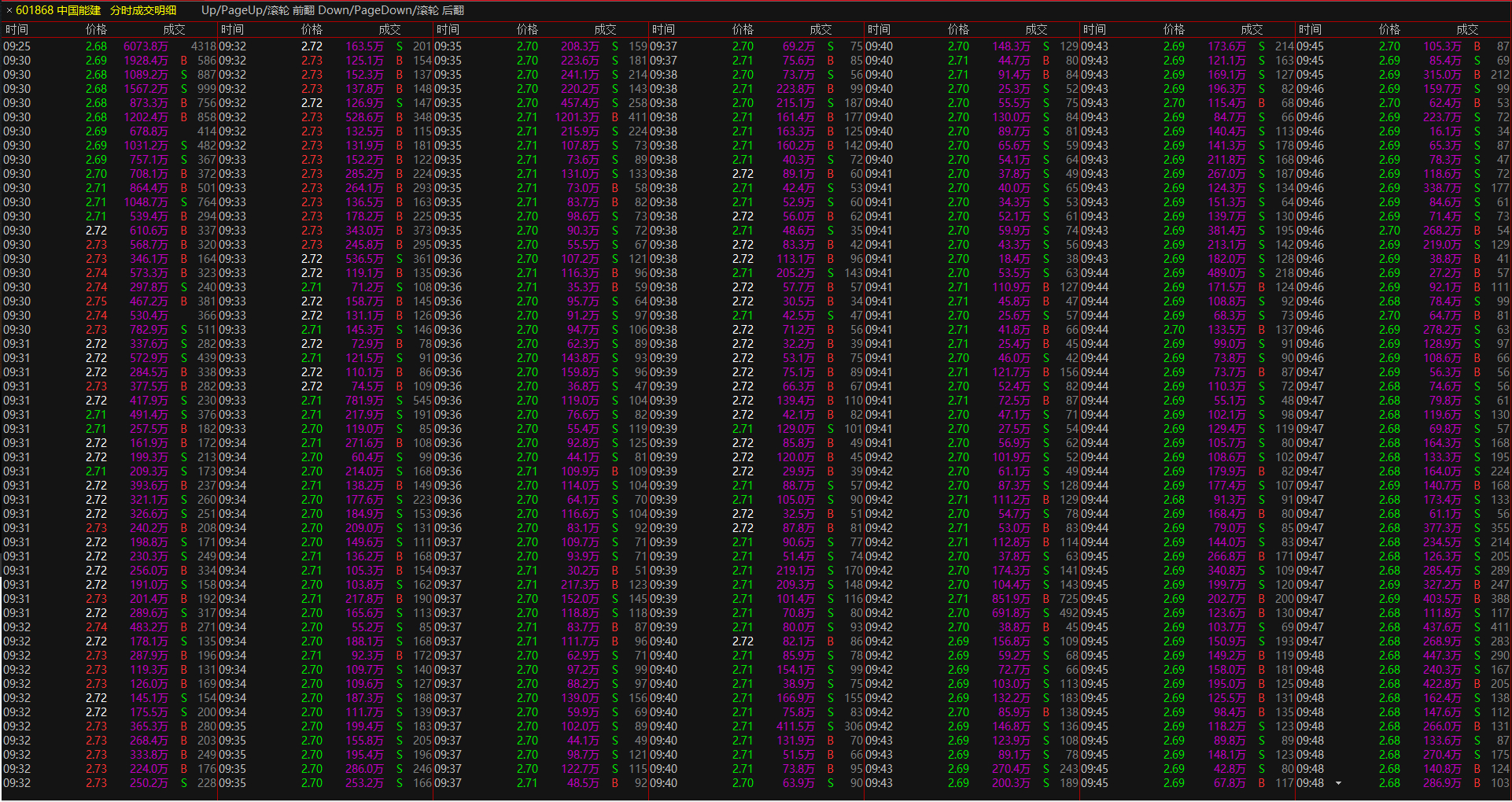Click the Up/PageUp/滚轮 前翻 hint text

(257, 10)
